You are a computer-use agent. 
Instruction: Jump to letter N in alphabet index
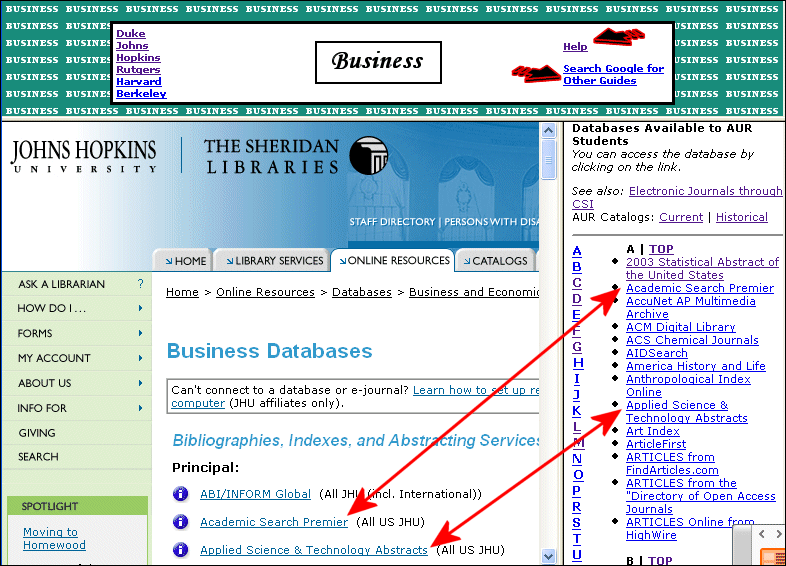pos(577,459)
